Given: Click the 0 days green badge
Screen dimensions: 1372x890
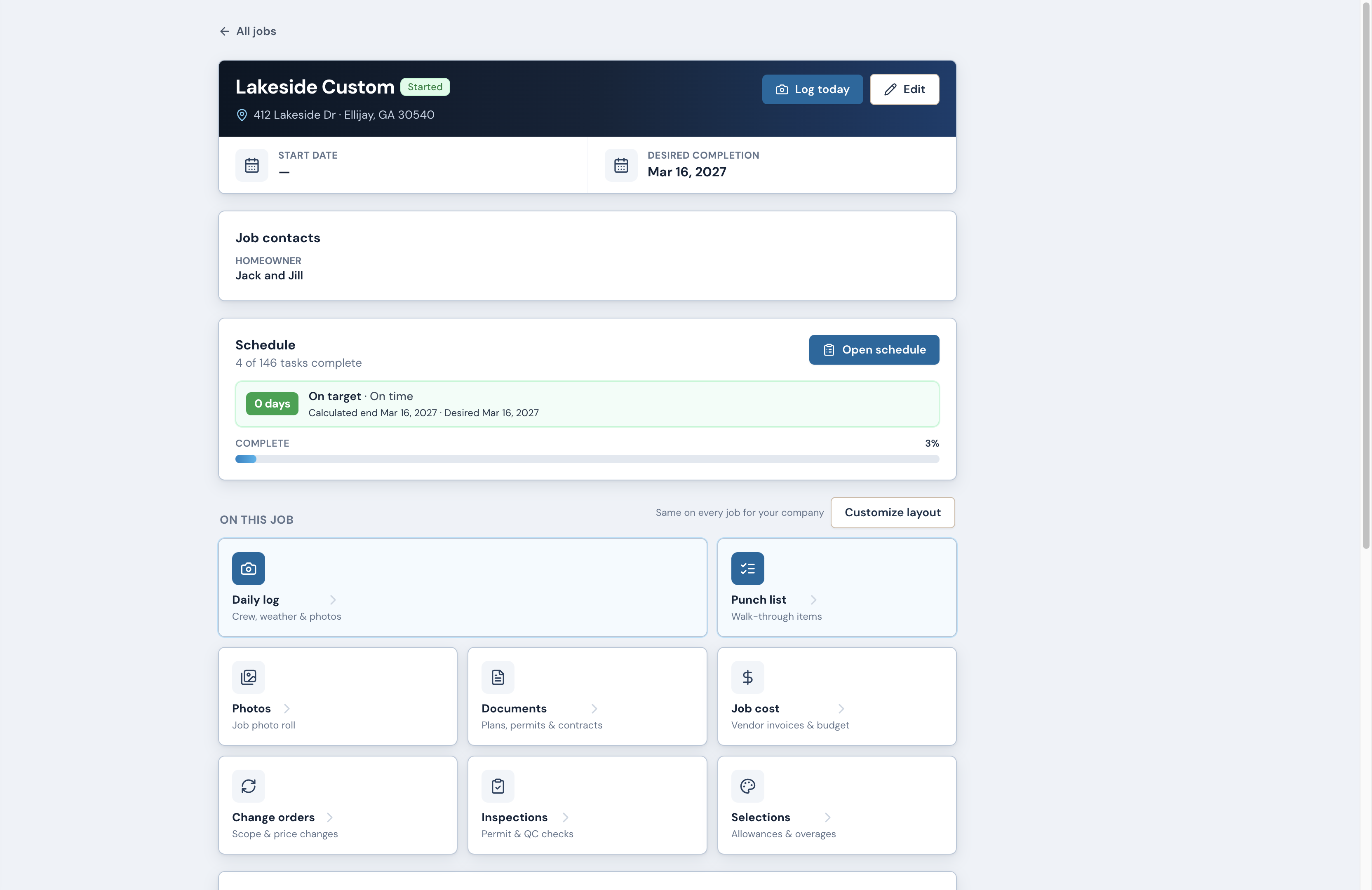Looking at the screenshot, I should (272, 404).
